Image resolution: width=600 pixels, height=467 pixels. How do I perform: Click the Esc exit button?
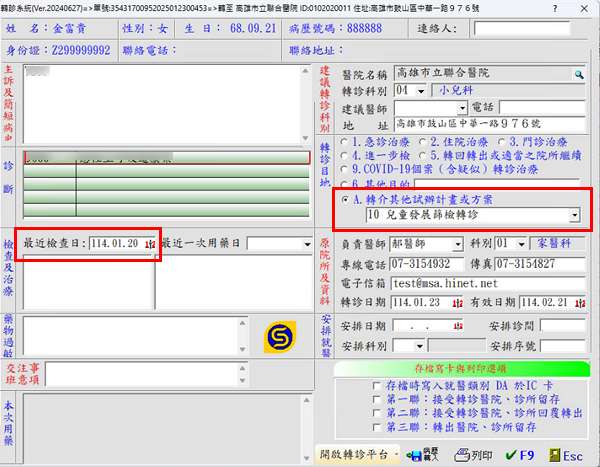pos(563,454)
